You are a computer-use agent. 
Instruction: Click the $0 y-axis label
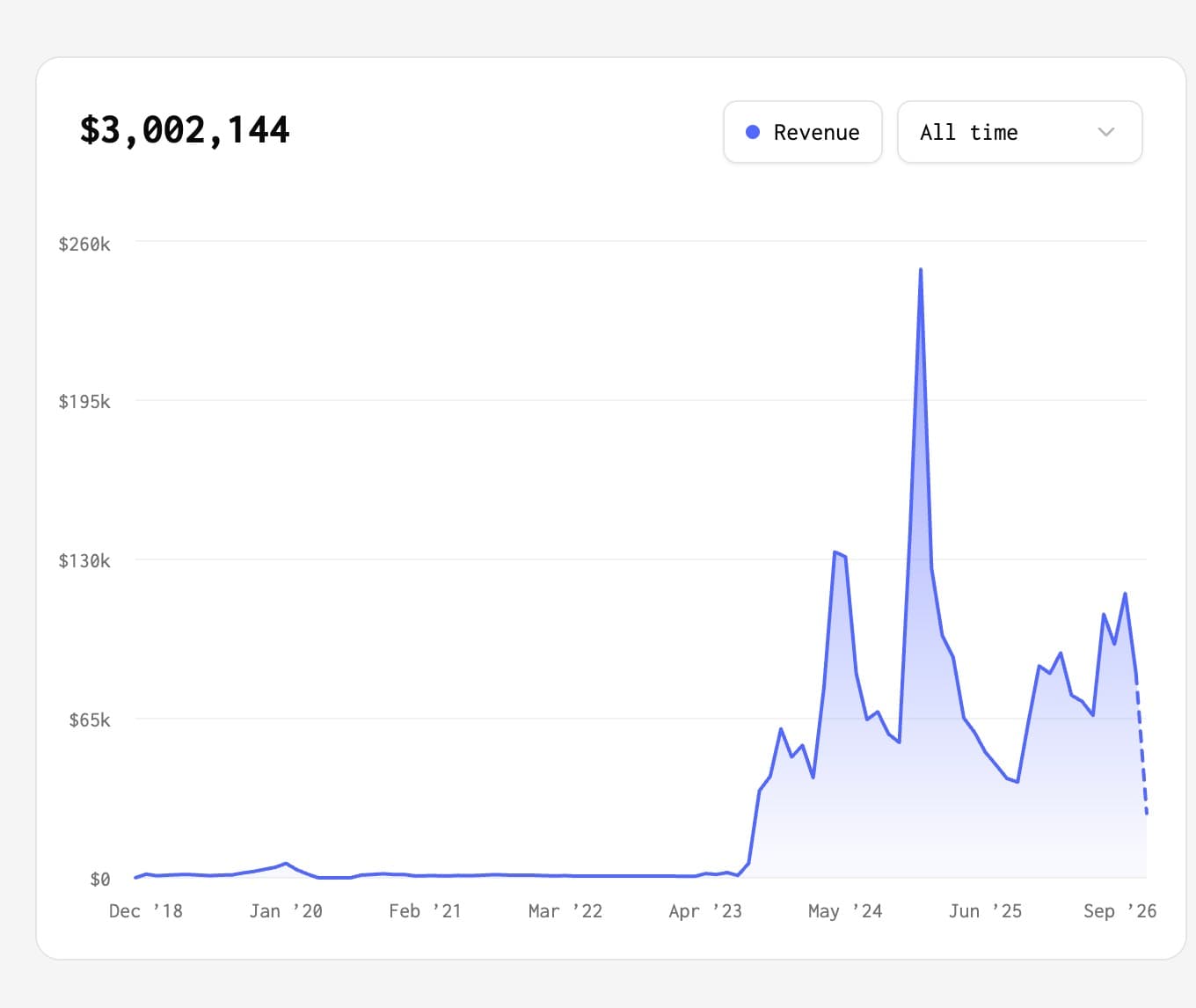coord(100,880)
